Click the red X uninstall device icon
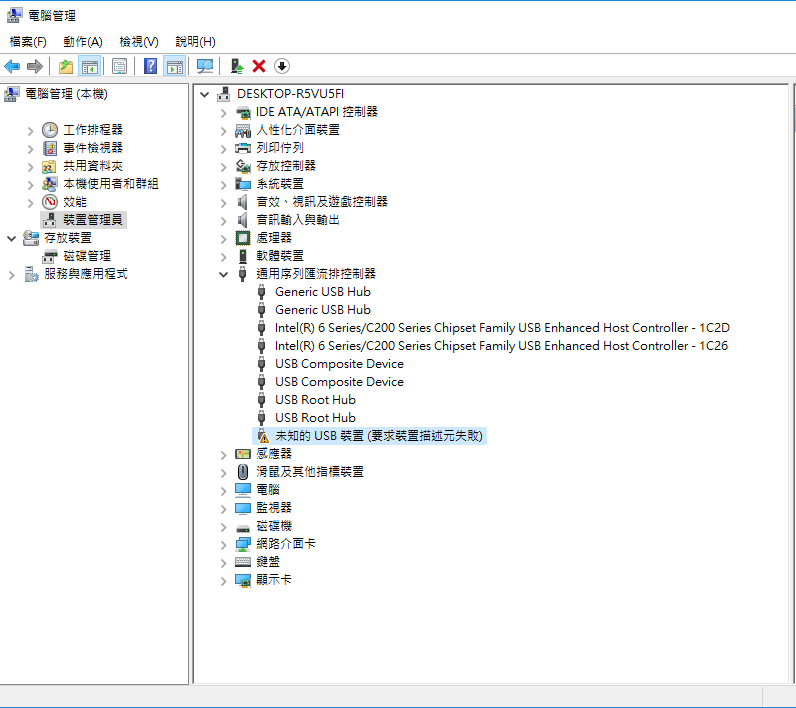Screen dimensions: 796x708 (259, 66)
